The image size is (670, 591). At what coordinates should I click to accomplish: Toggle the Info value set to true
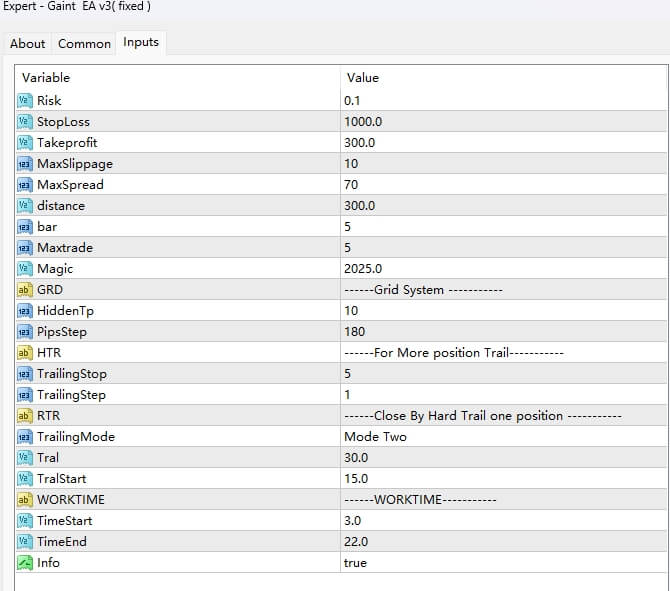click(355, 562)
